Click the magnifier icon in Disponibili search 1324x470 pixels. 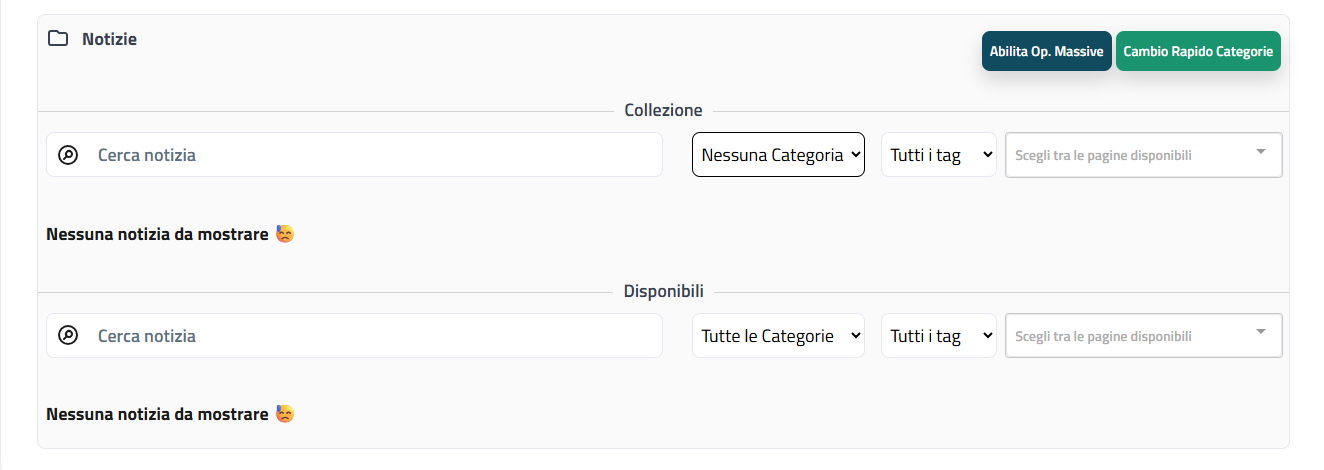(x=68, y=336)
